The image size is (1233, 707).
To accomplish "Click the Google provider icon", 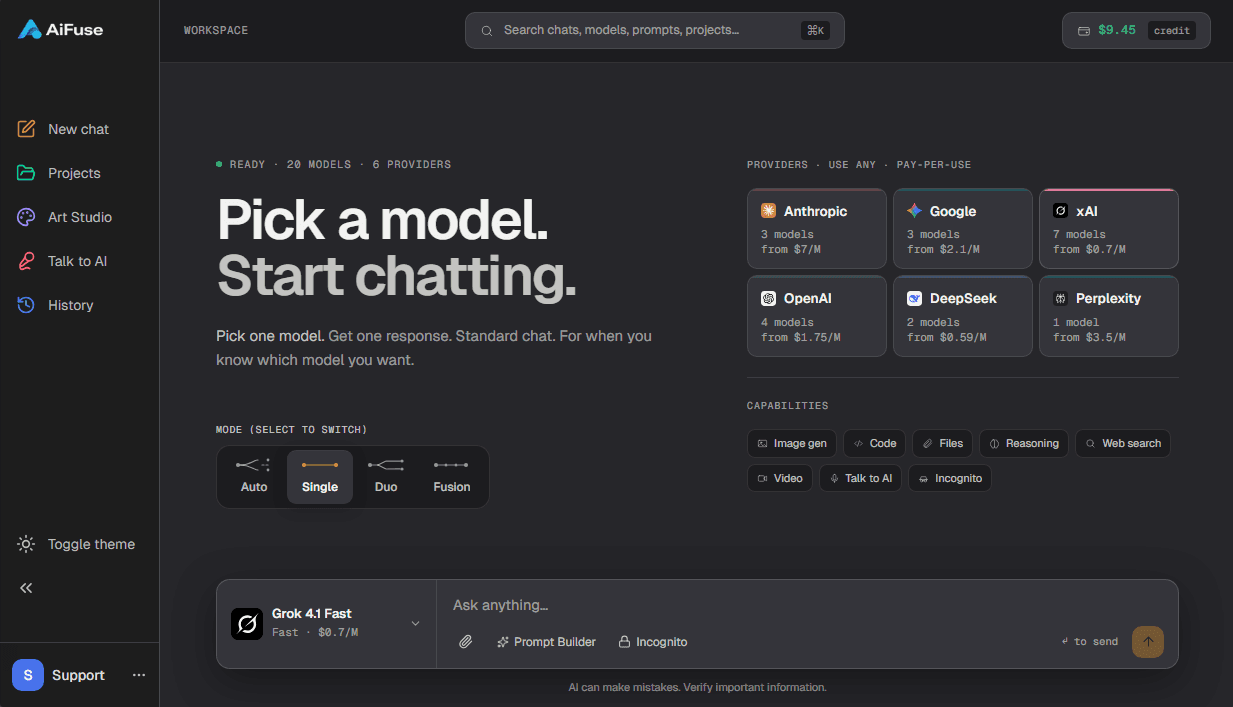I will click(914, 211).
